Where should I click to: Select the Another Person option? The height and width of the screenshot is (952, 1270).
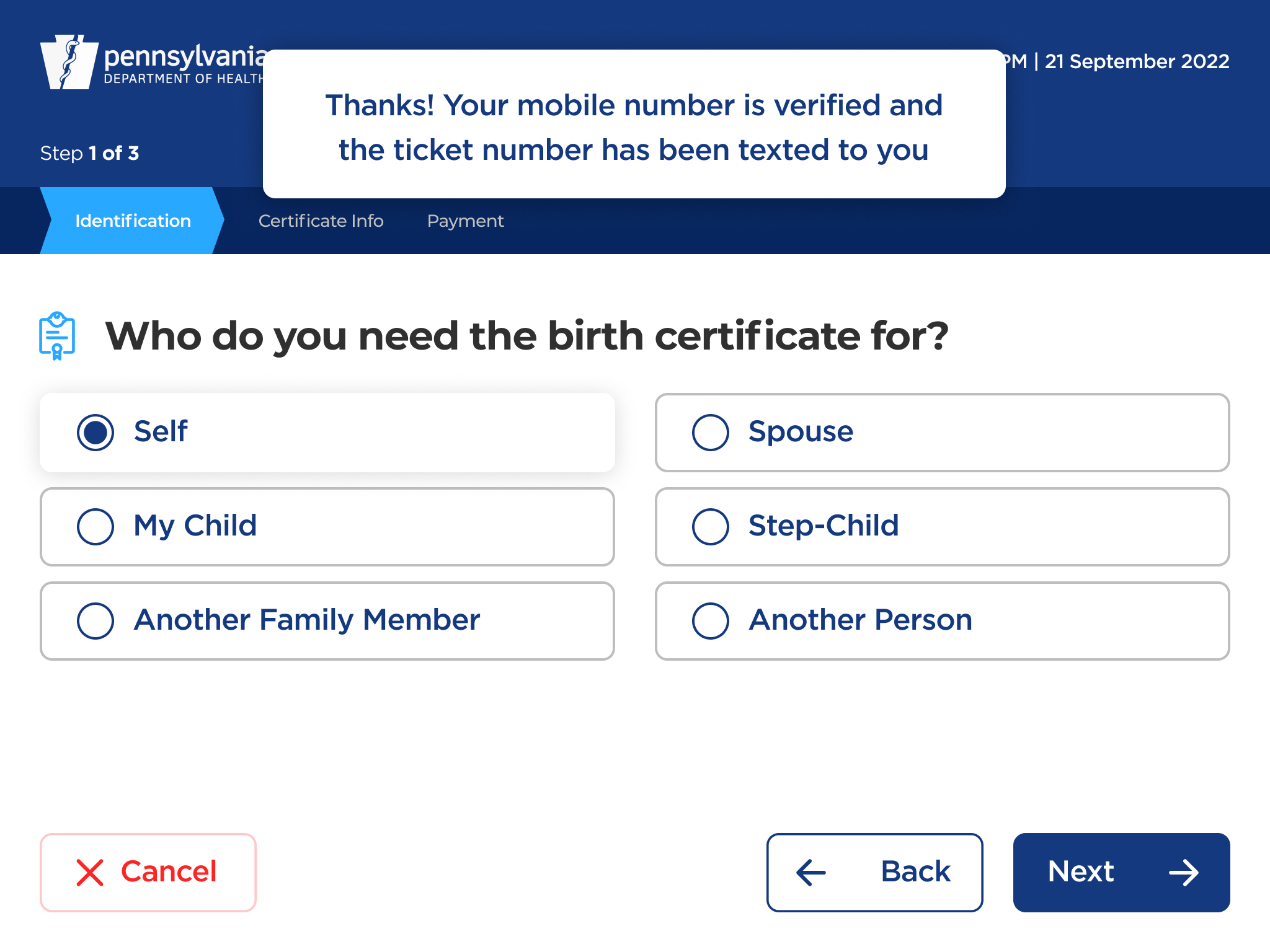tap(711, 620)
